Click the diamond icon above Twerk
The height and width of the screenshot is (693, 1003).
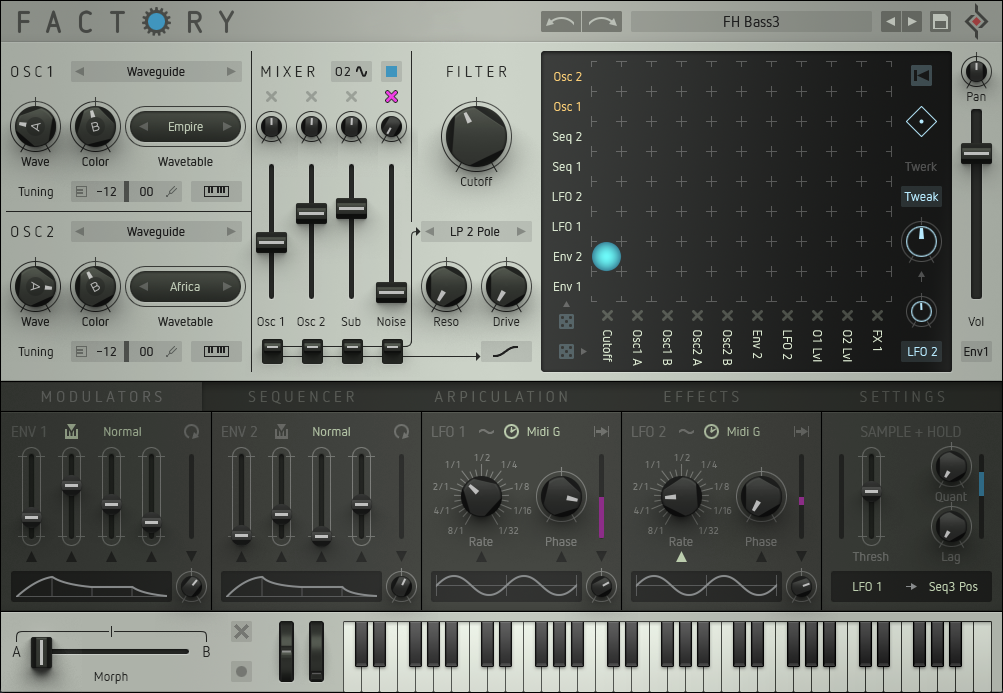(x=921, y=121)
